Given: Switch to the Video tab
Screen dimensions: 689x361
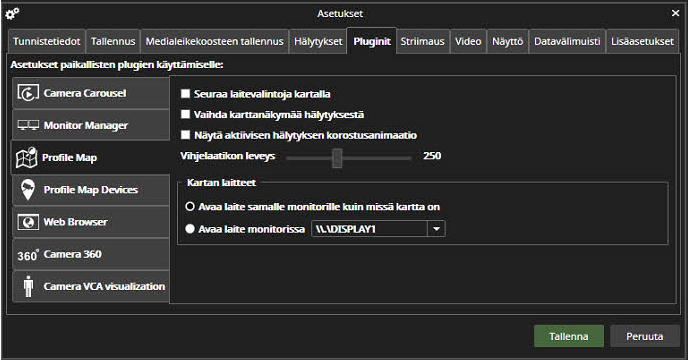Looking at the screenshot, I should click(x=468, y=42).
